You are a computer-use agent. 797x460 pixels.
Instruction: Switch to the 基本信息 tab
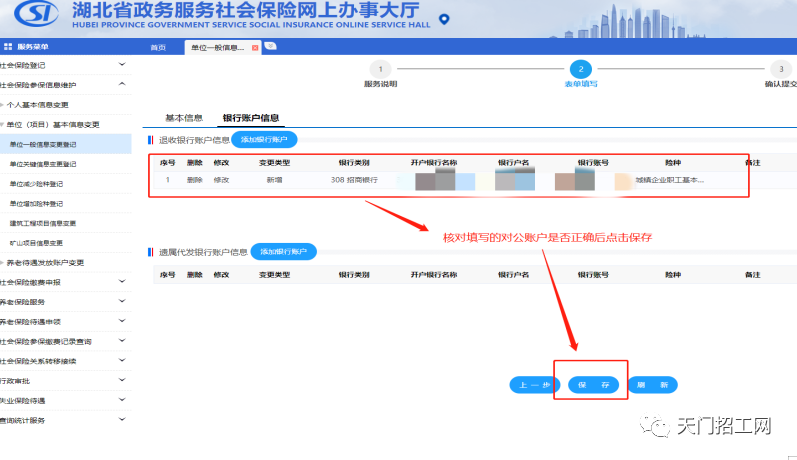pos(183,118)
